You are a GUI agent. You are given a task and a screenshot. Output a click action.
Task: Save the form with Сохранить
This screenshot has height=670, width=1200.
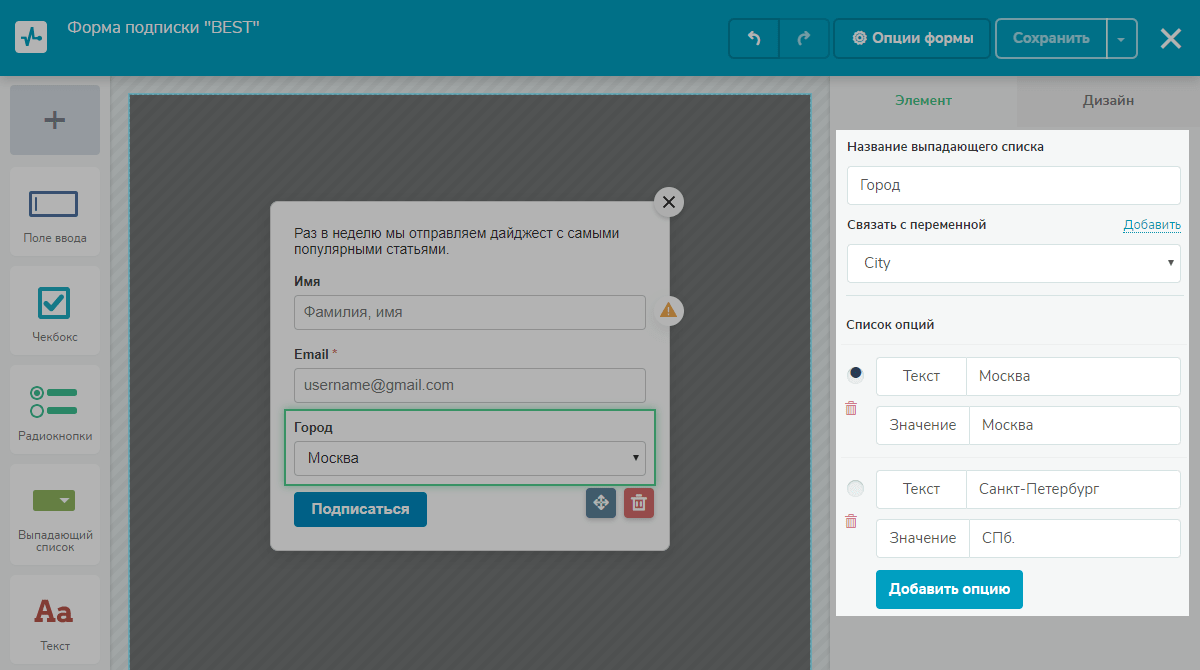tap(1051, 39)
